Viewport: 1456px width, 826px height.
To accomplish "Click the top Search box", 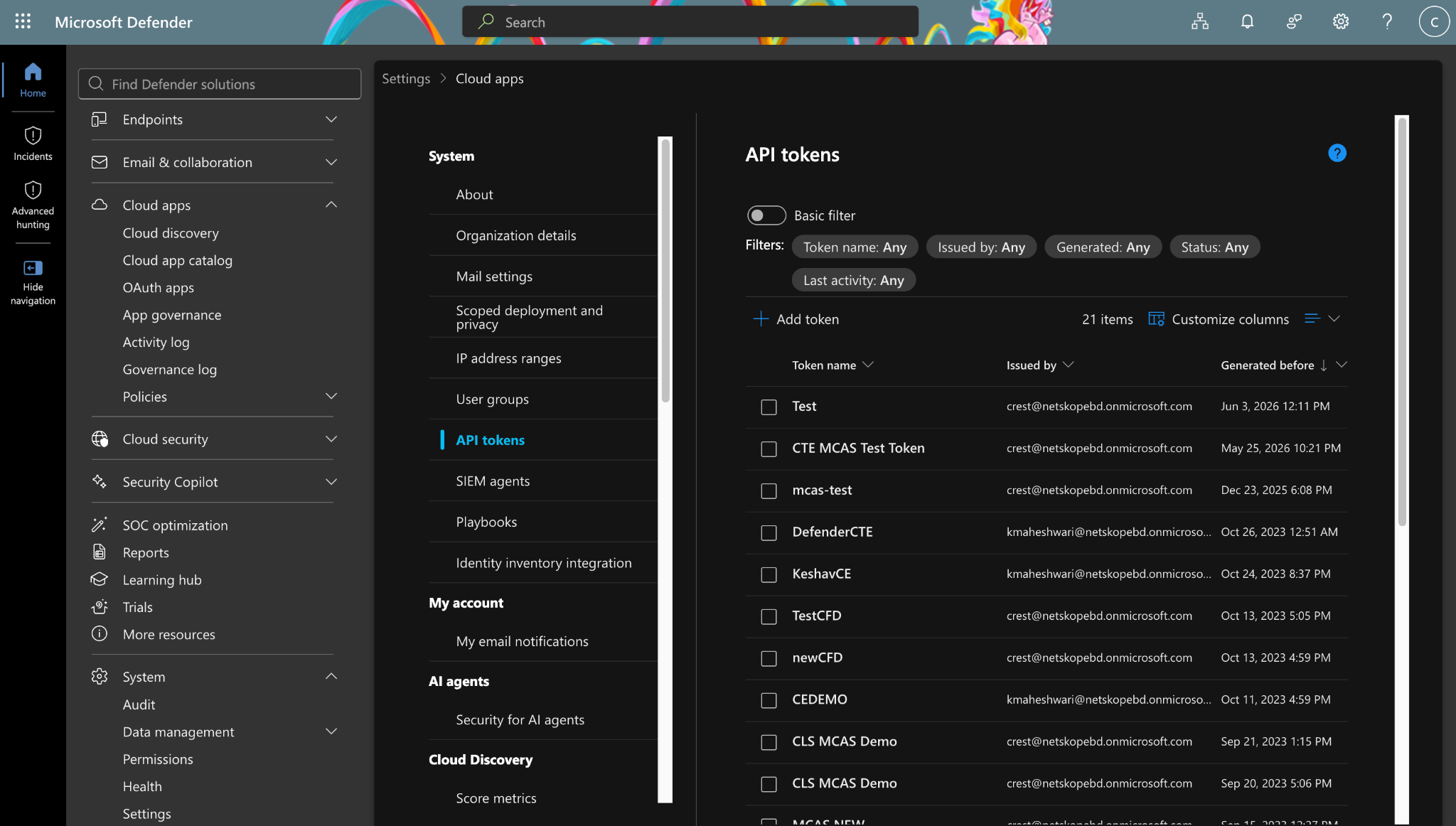I will [690, 21].
